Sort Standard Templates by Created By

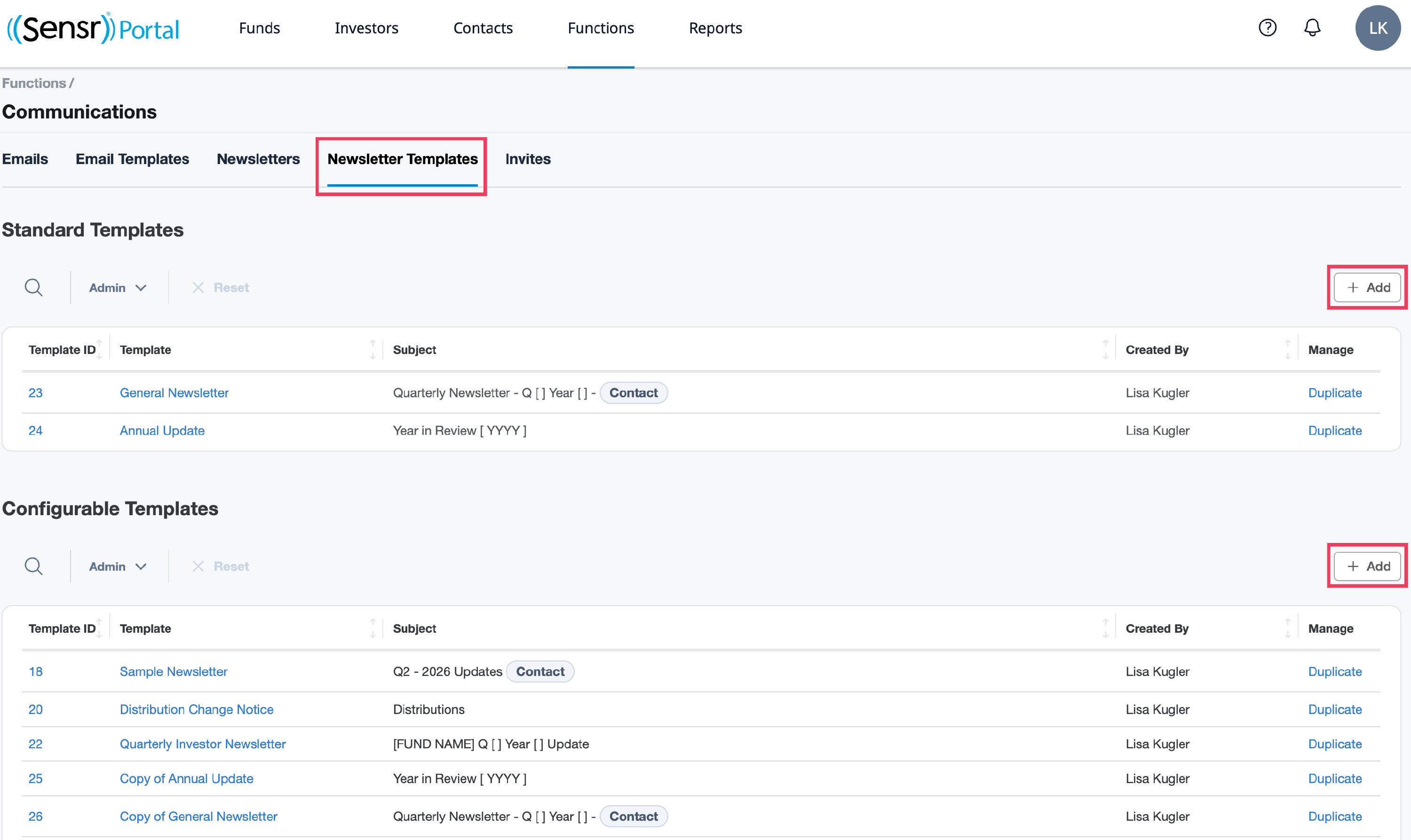point(1288,349)
